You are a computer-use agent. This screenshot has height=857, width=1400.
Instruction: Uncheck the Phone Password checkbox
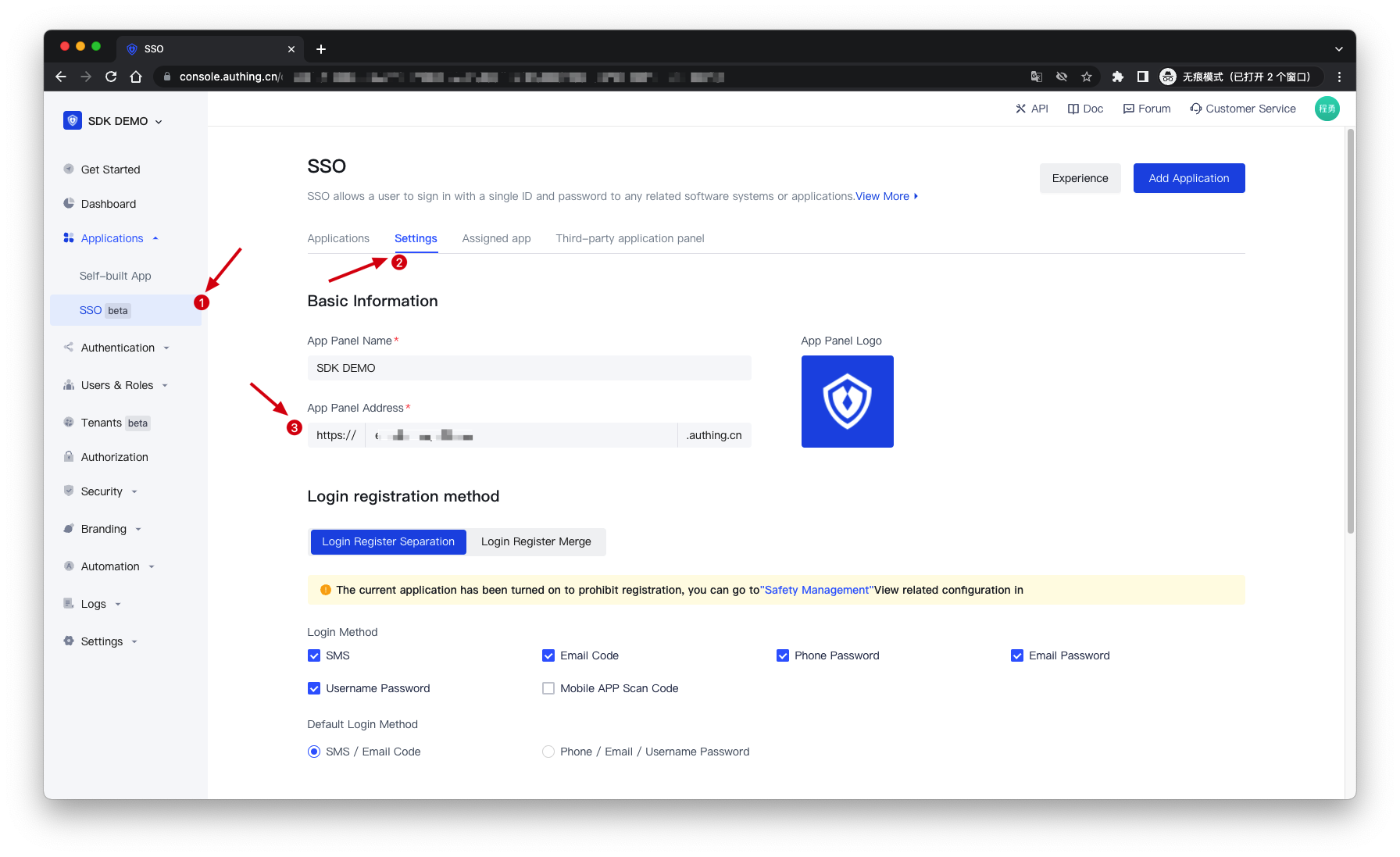coord(783,655)
